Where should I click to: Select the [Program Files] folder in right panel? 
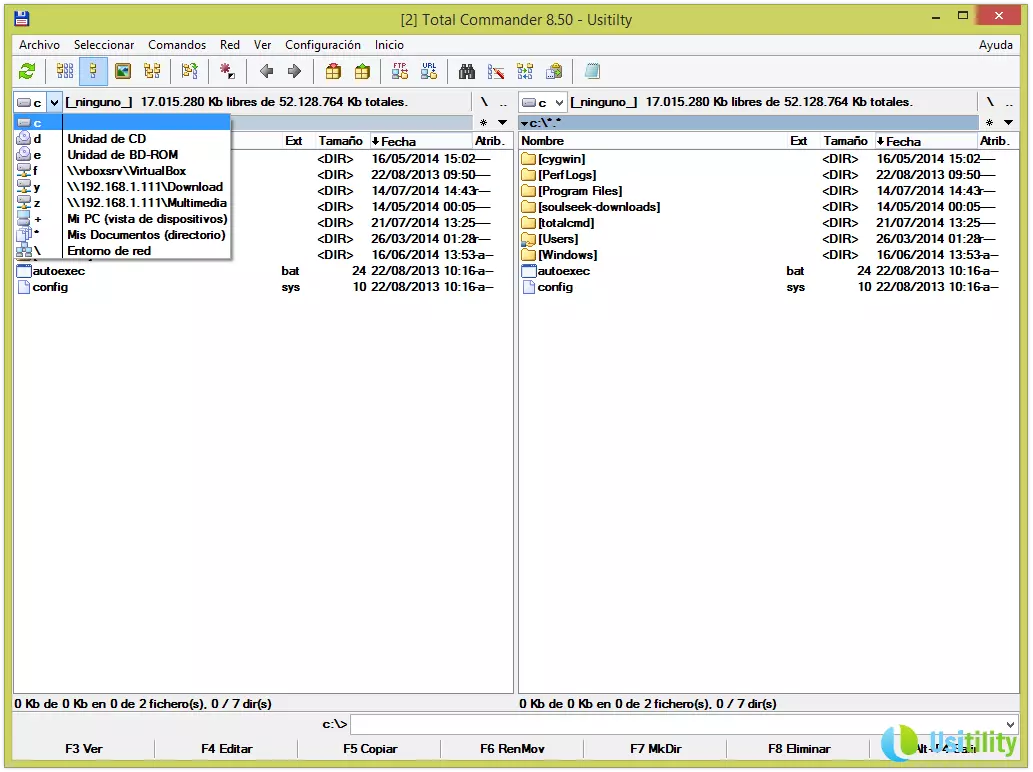579,191
